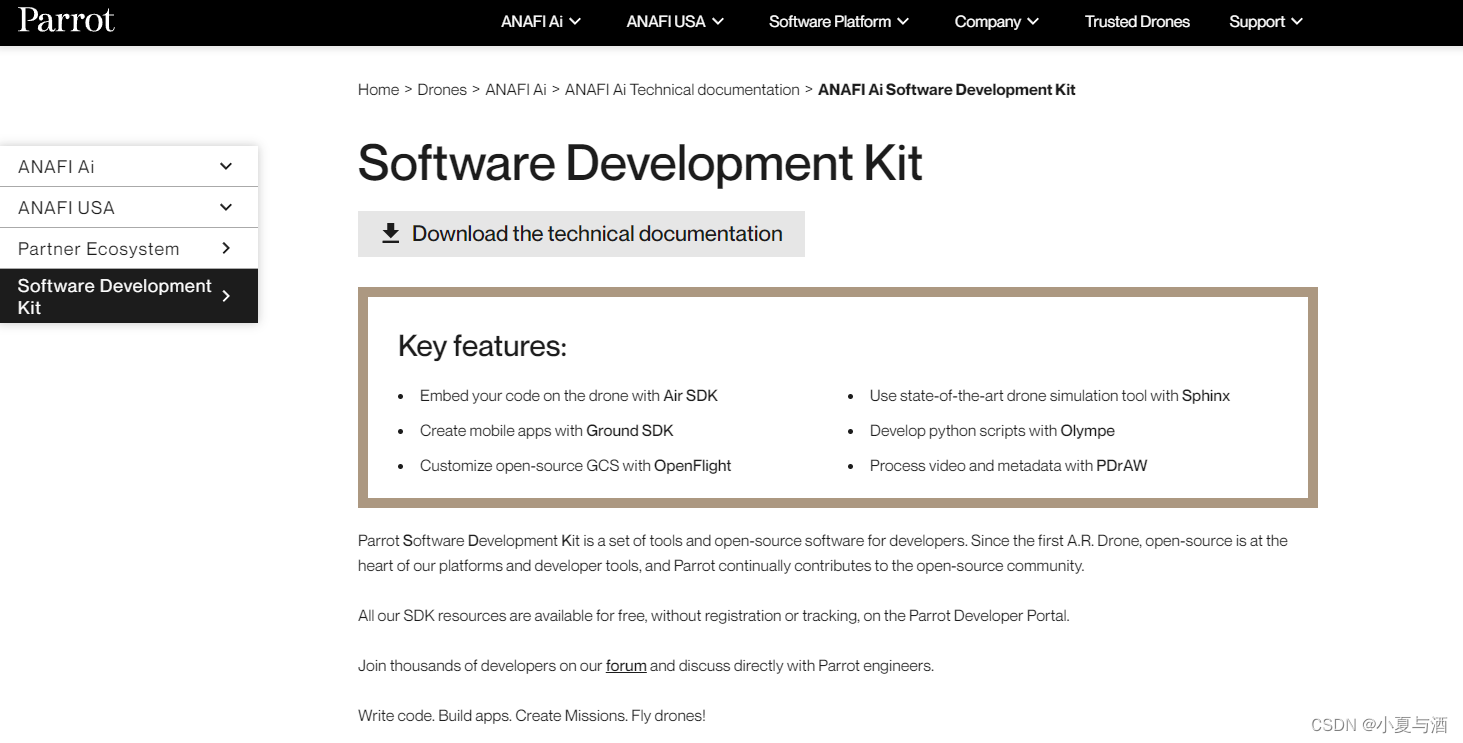Click the Key features heading
Screen dimensions: 1463x743
click(x=482, y=346)
